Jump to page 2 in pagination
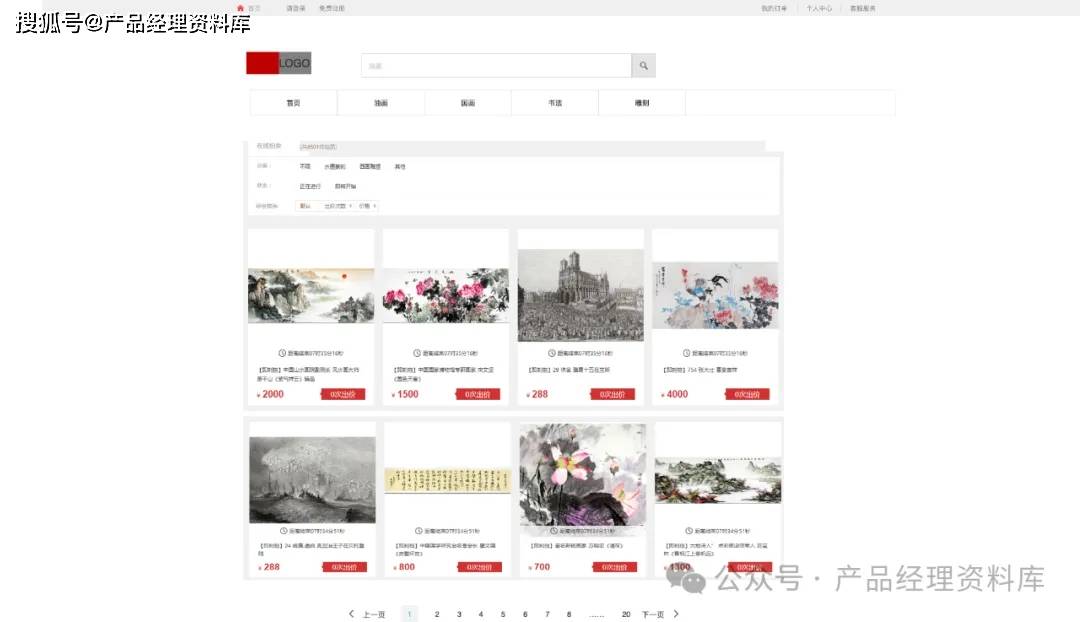The height and width of the screenshot is (622, 1080). coord(437,614)
